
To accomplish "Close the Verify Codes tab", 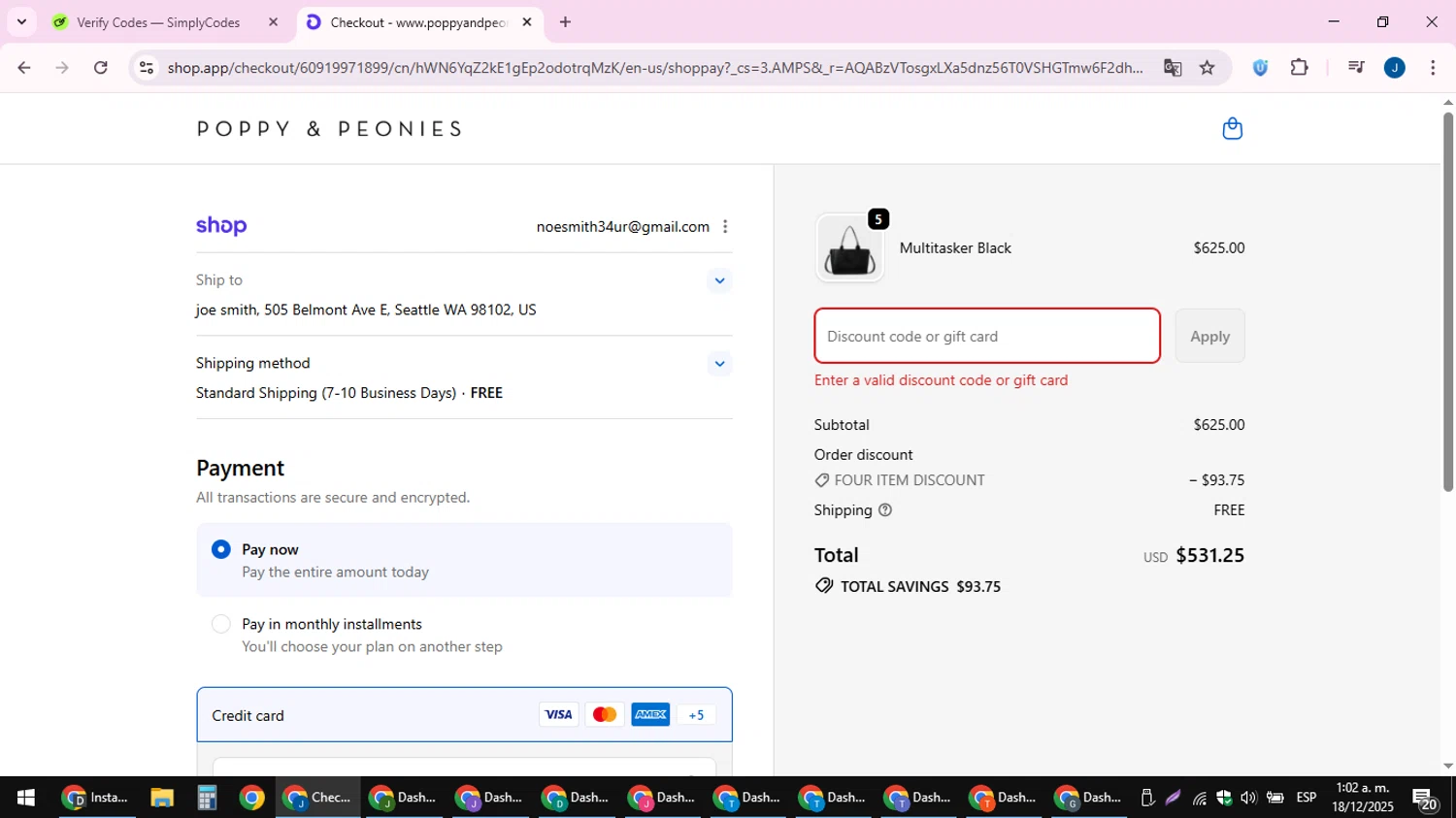I will [x=273, y=21].
